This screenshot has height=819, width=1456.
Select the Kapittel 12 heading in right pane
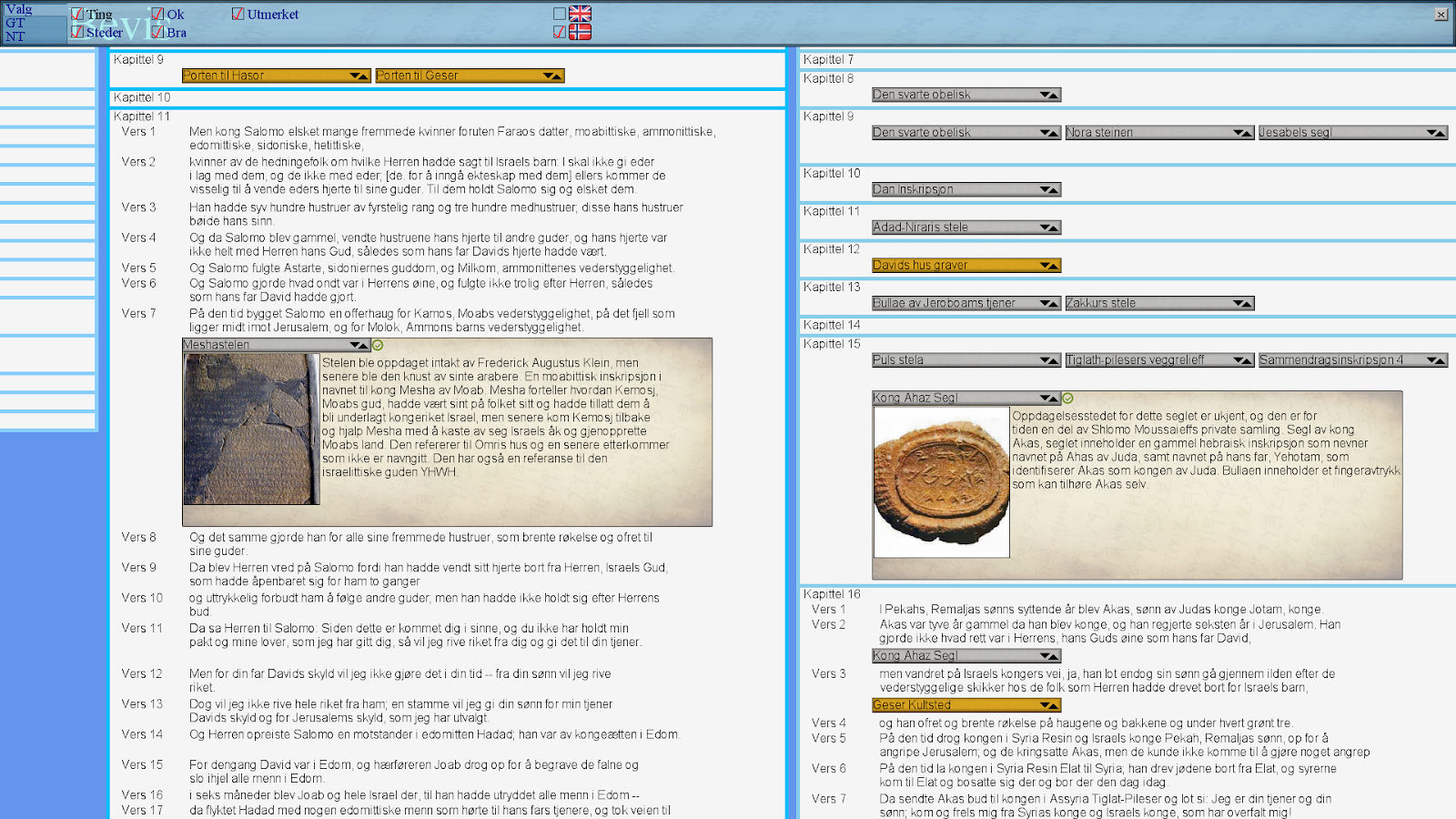pyautogui.click(x=832, y=249)
